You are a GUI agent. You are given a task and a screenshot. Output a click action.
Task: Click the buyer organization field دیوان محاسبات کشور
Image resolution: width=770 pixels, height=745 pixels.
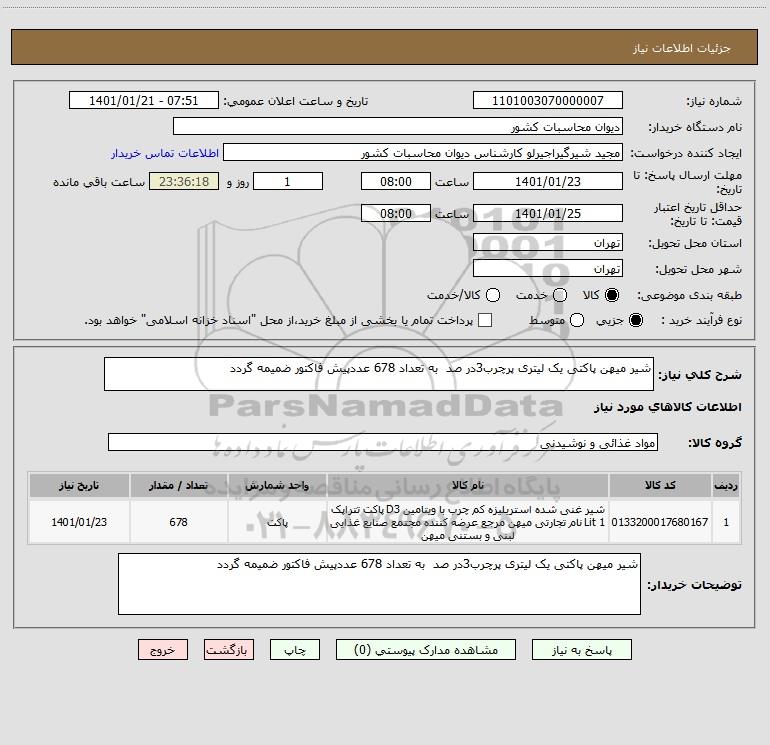pyautogui.click(x=398, y=126)
